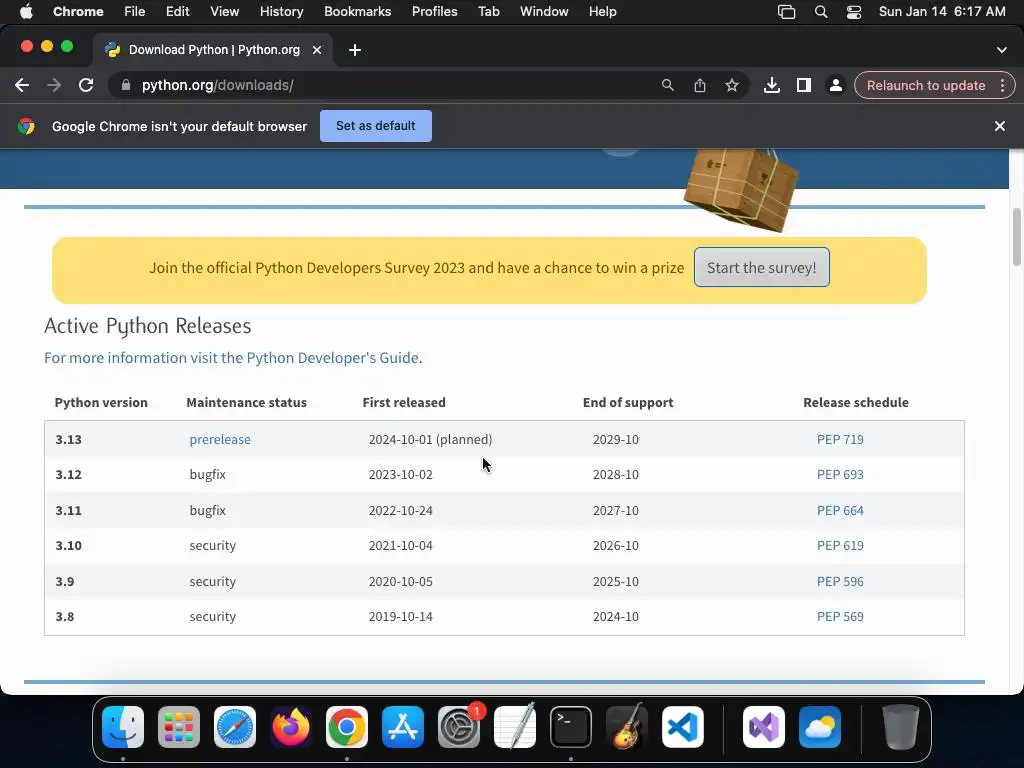
Task: Open the Bookmarks menu
Action: coord(357,12)
